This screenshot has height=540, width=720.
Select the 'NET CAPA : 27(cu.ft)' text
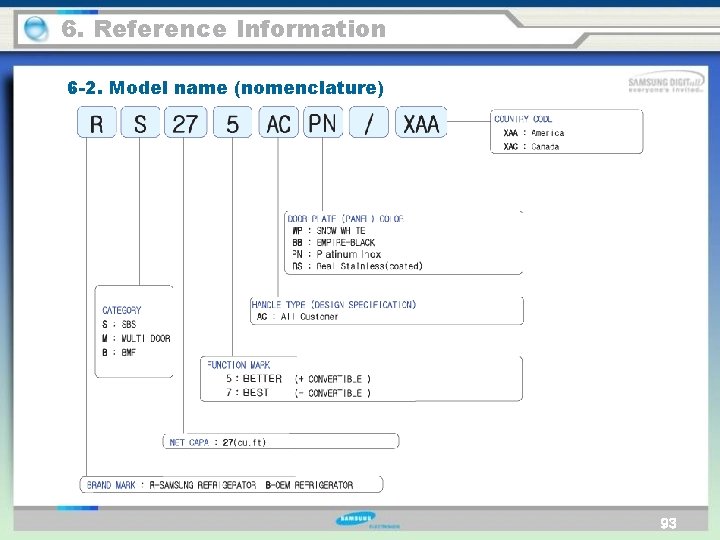coord(218,443)
